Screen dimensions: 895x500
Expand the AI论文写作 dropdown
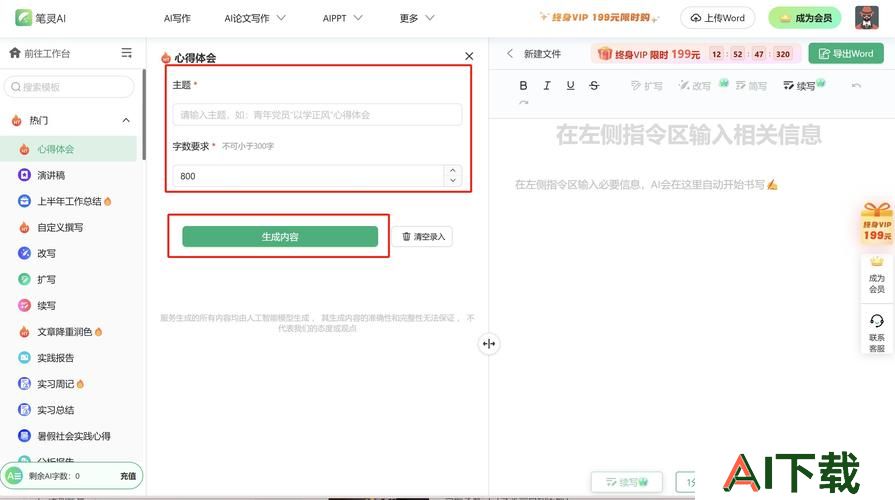point(255,18)
